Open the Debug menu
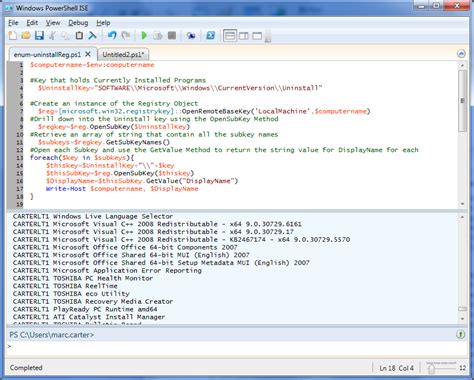 78,23
